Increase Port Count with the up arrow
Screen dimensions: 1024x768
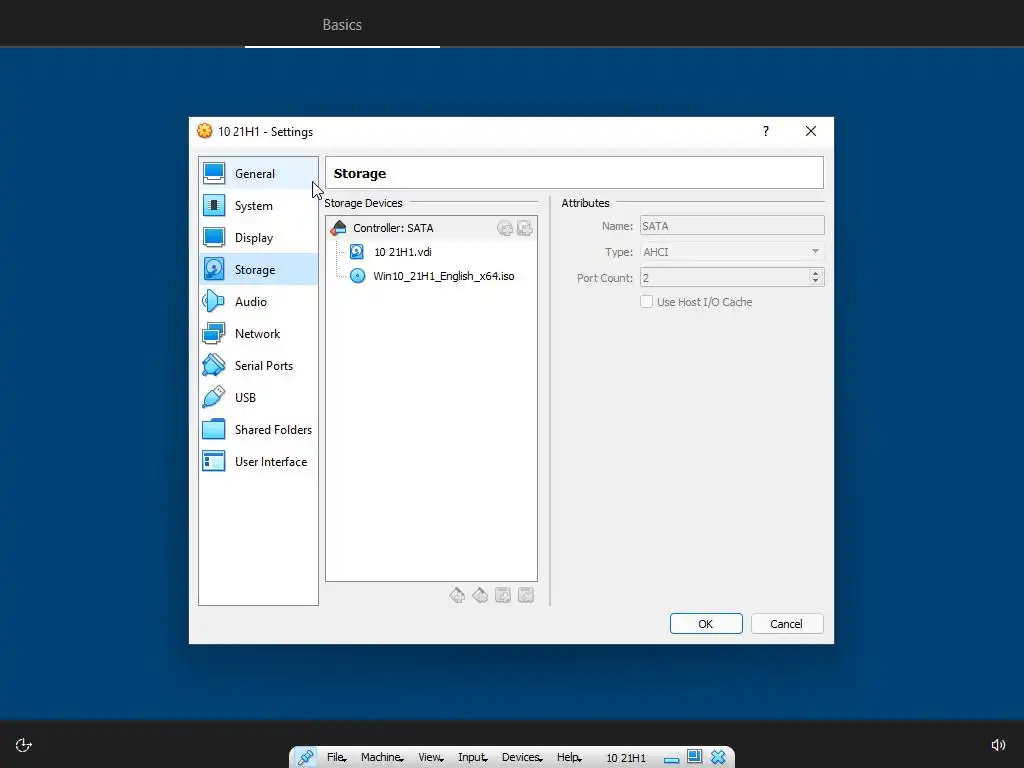pos(816,273)
